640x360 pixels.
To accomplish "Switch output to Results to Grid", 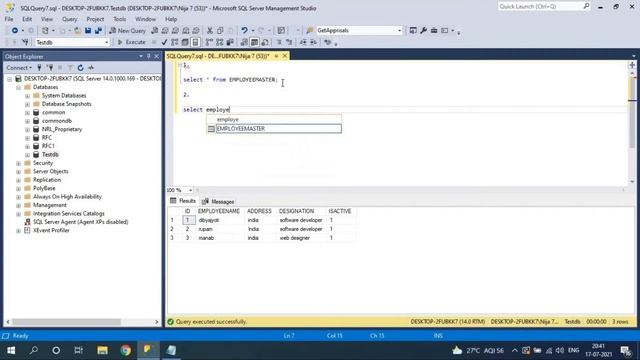I will pos(254,42).
